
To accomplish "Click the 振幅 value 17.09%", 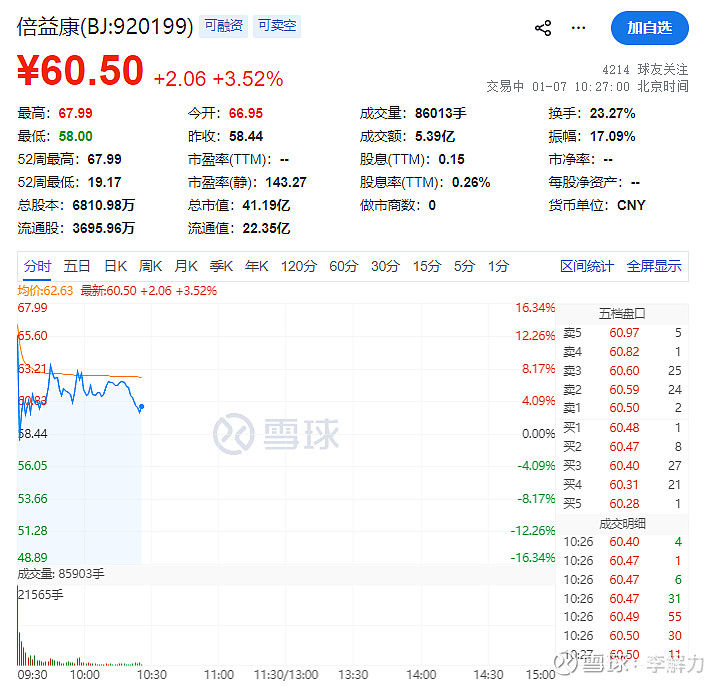I will (x=613, y=137).
